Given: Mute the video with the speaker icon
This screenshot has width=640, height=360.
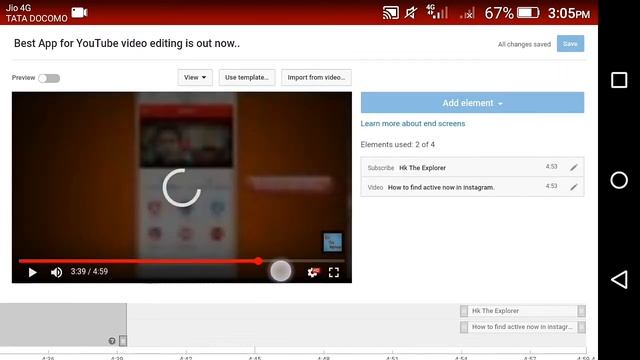Looking at the screenshot, I should click(56, 272).
